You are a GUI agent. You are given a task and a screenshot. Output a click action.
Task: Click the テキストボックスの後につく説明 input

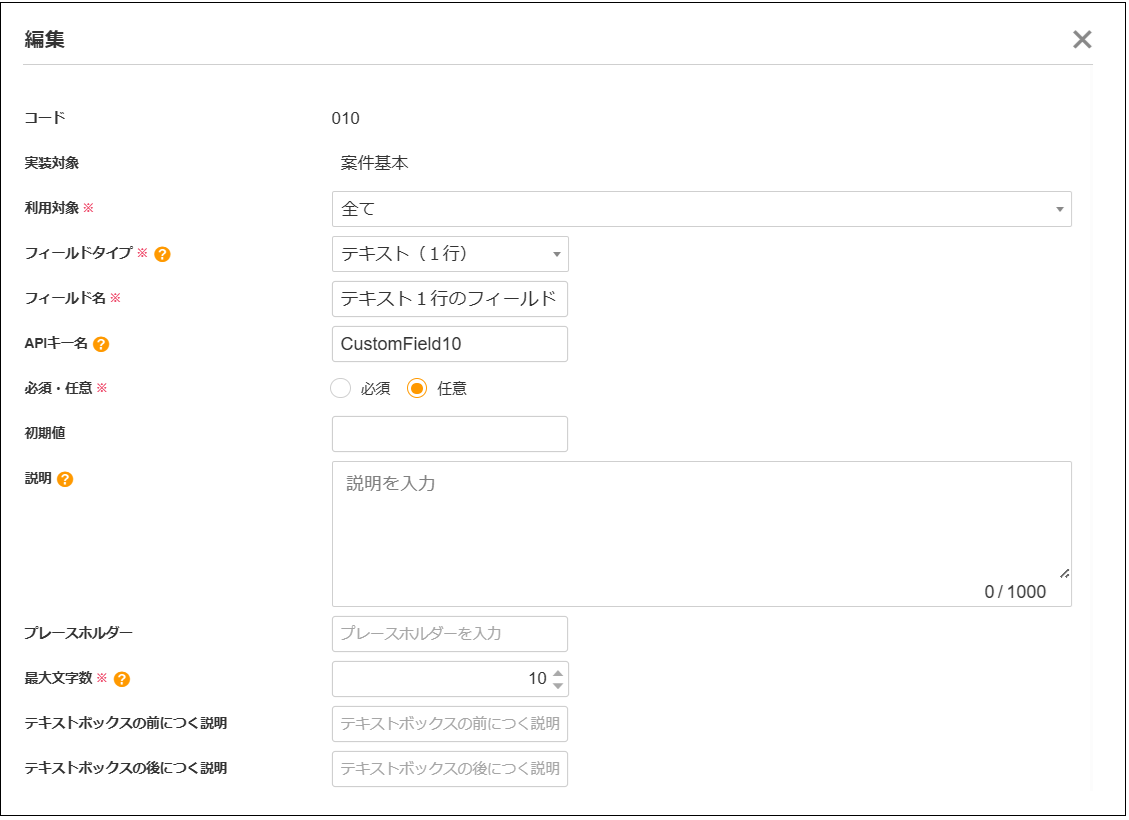450,769
